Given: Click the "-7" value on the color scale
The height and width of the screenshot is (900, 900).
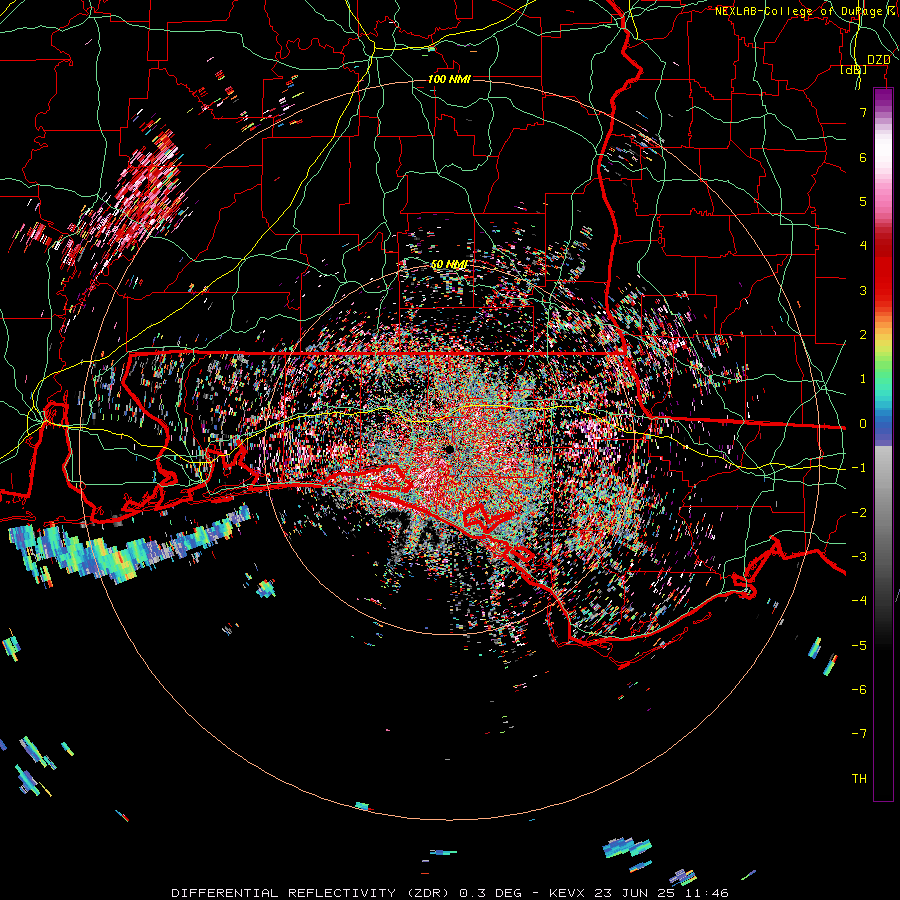Looking at the screenshot, I should pos(859,734).
